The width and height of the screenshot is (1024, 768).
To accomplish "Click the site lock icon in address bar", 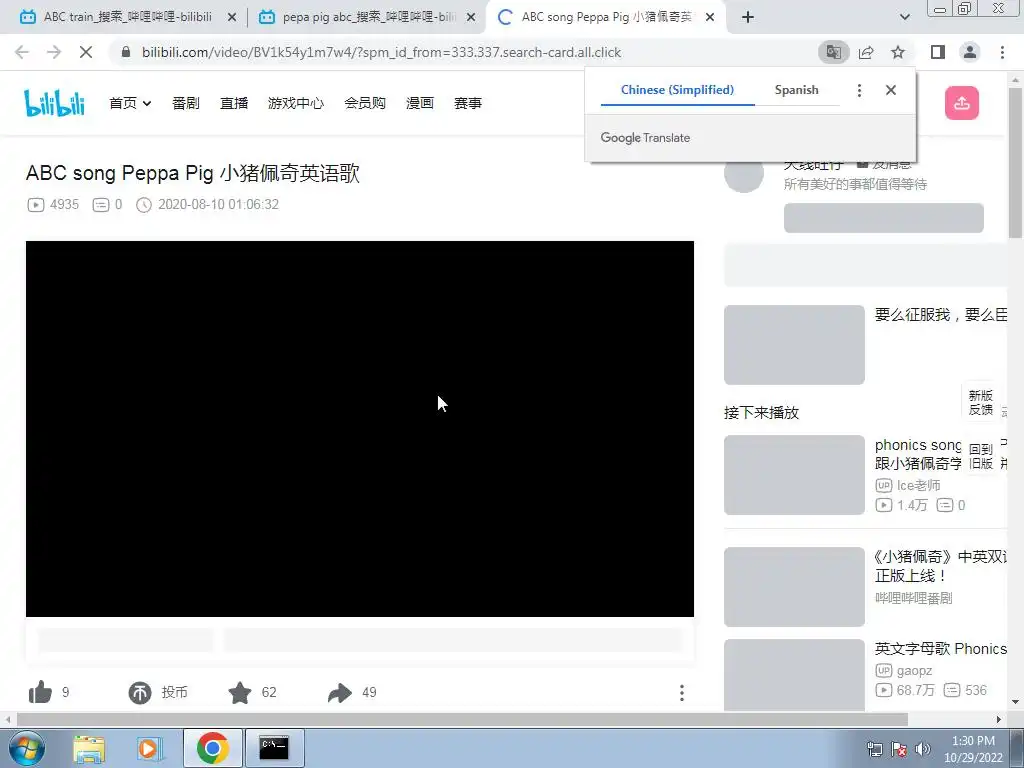I will coord(126,52).
